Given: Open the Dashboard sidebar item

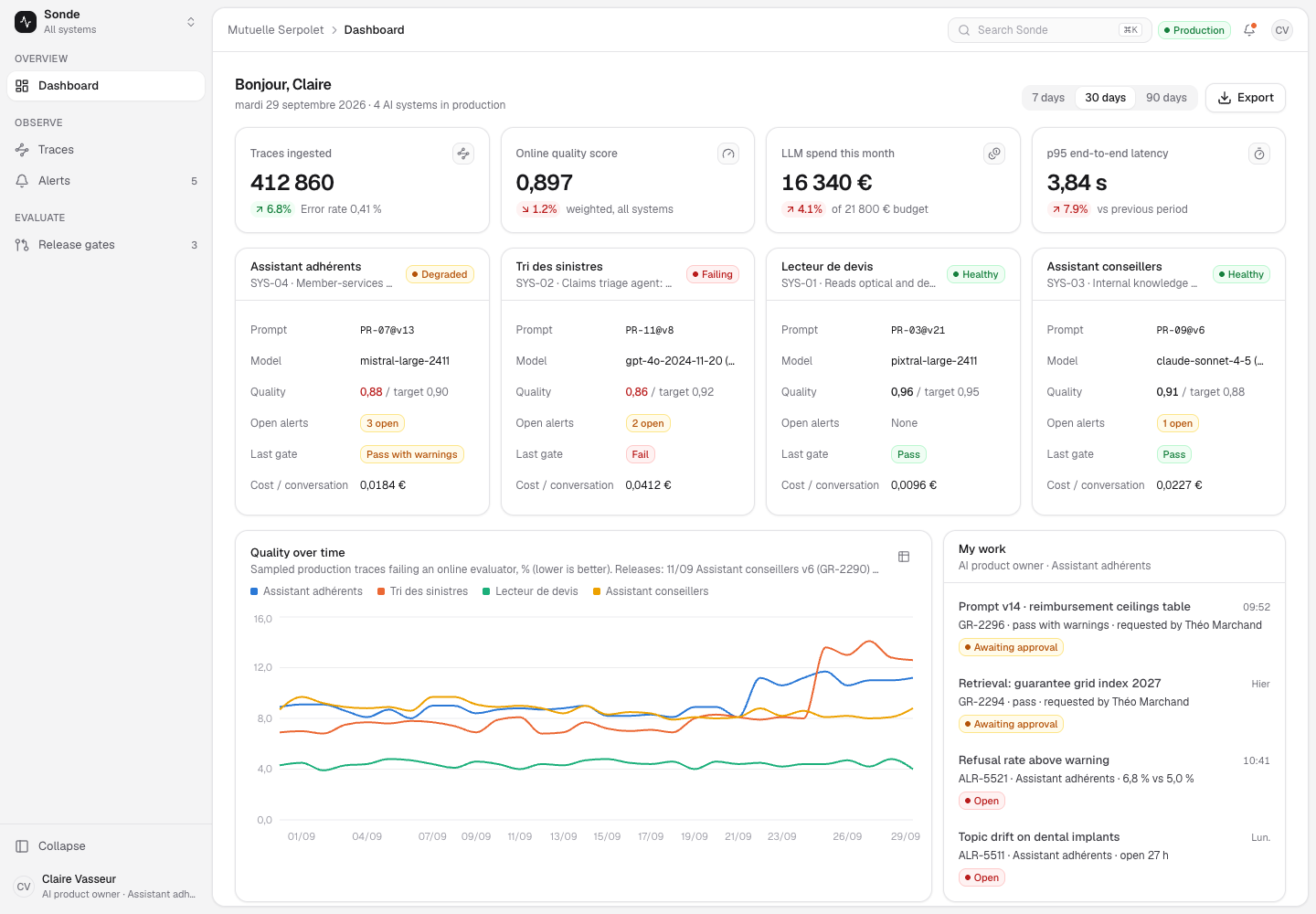Looking at the screenshot, I should coord(106,86).
